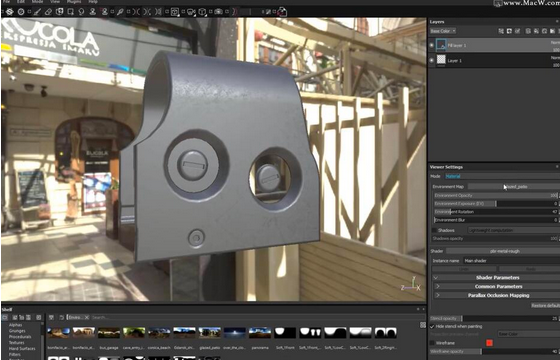Pick the red Wireframe color swatch
This screenshot has height=360, width=560.
pos(489,343)
